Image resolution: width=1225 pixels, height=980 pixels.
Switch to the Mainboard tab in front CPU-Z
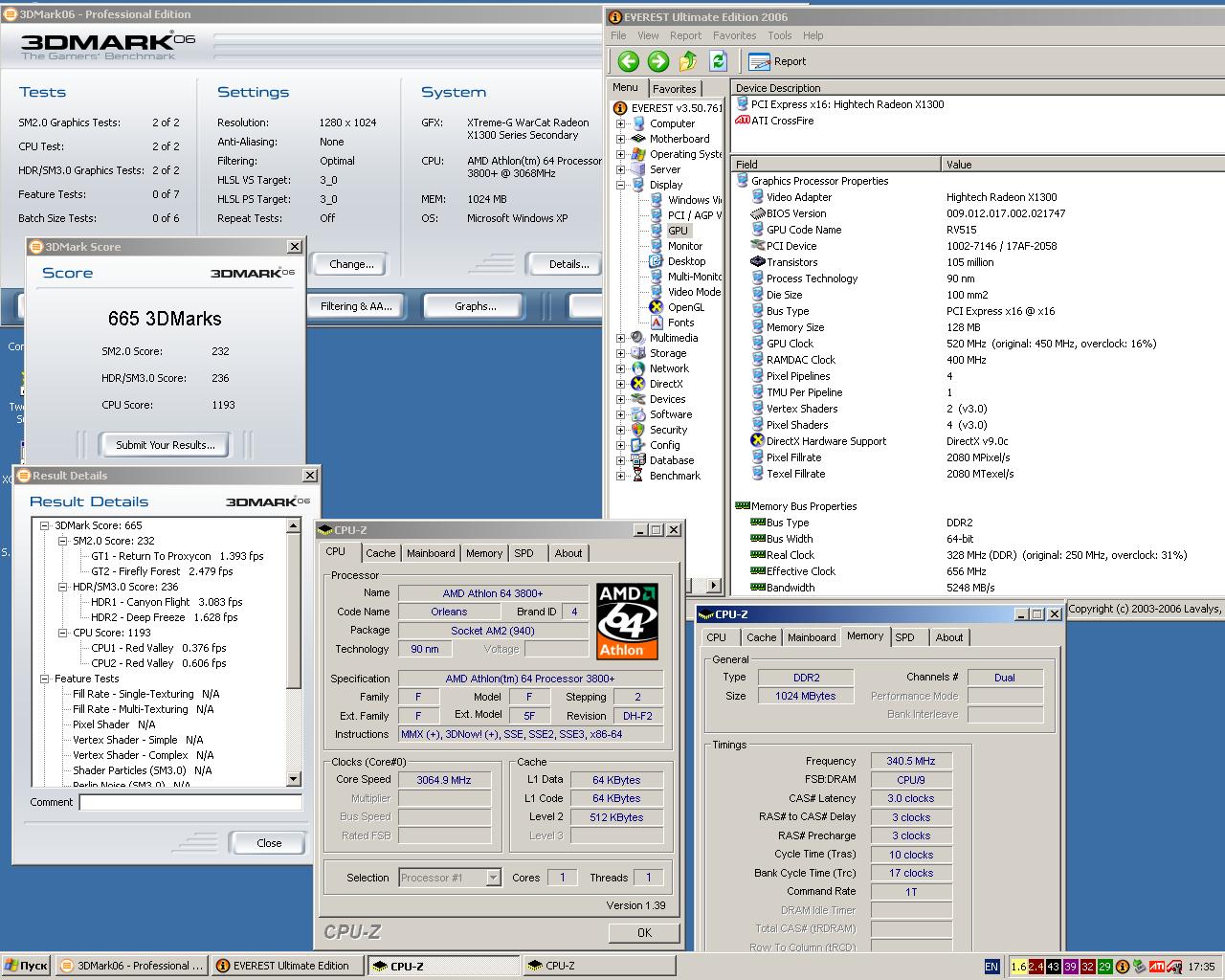pos(431,553)
